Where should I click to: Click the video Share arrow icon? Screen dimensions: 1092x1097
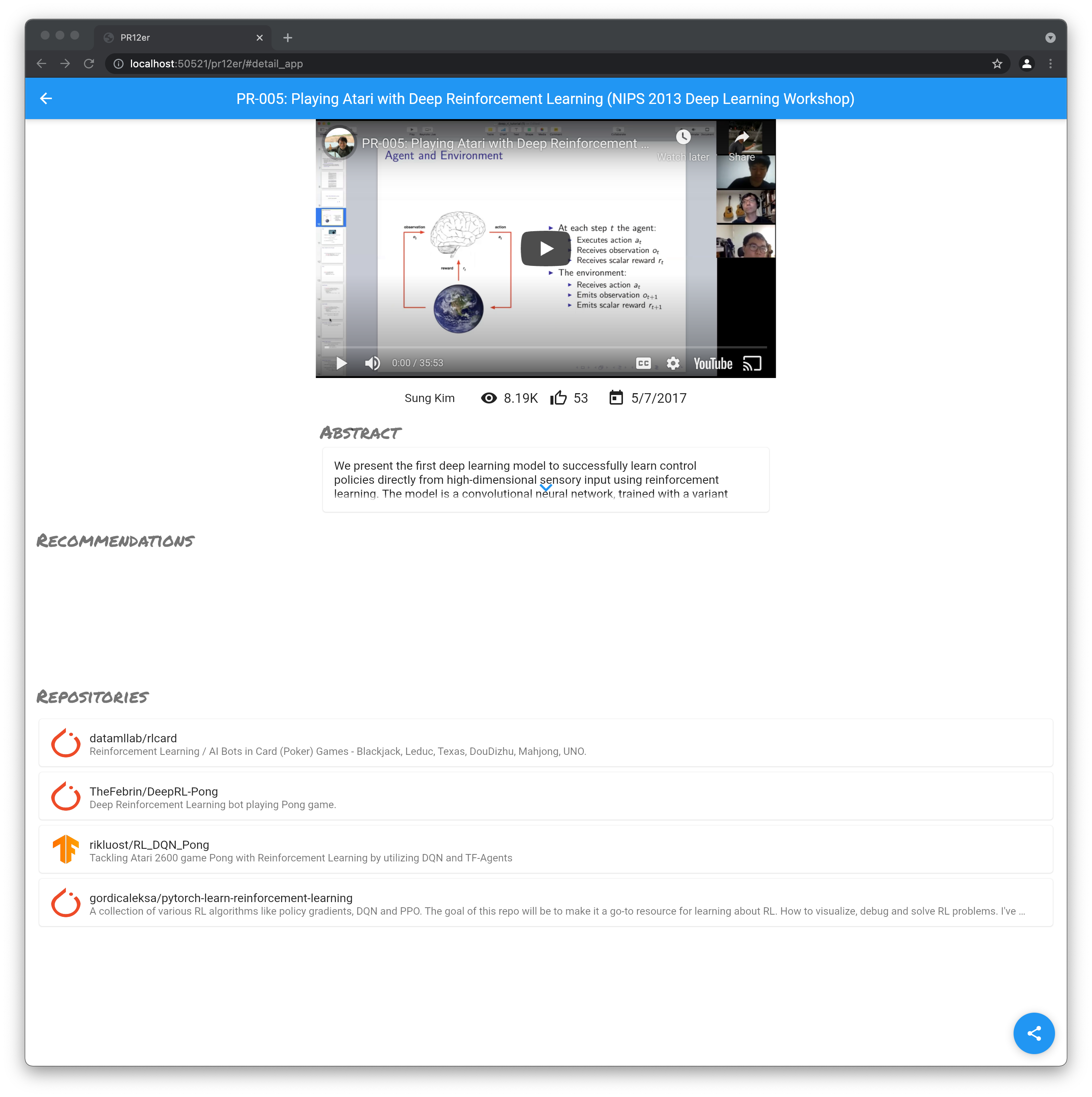(x=742, y=138)
